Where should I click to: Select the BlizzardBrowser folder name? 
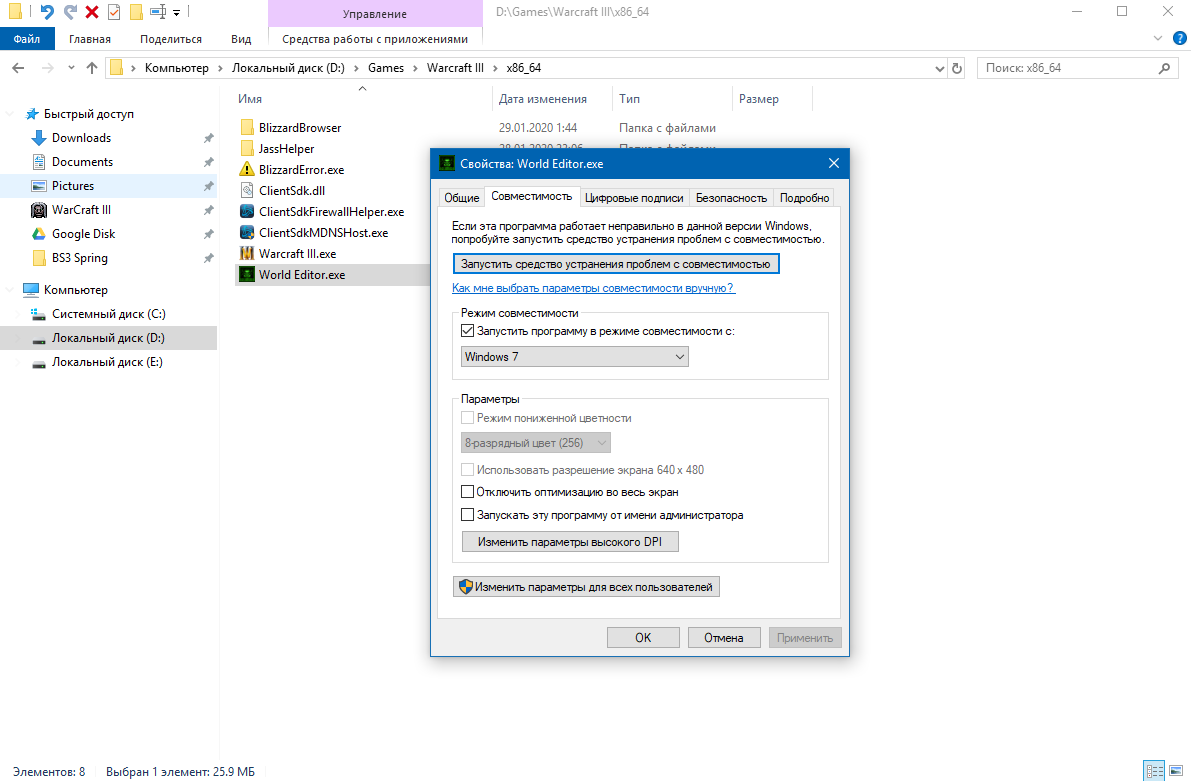click(x=300, y=128)
